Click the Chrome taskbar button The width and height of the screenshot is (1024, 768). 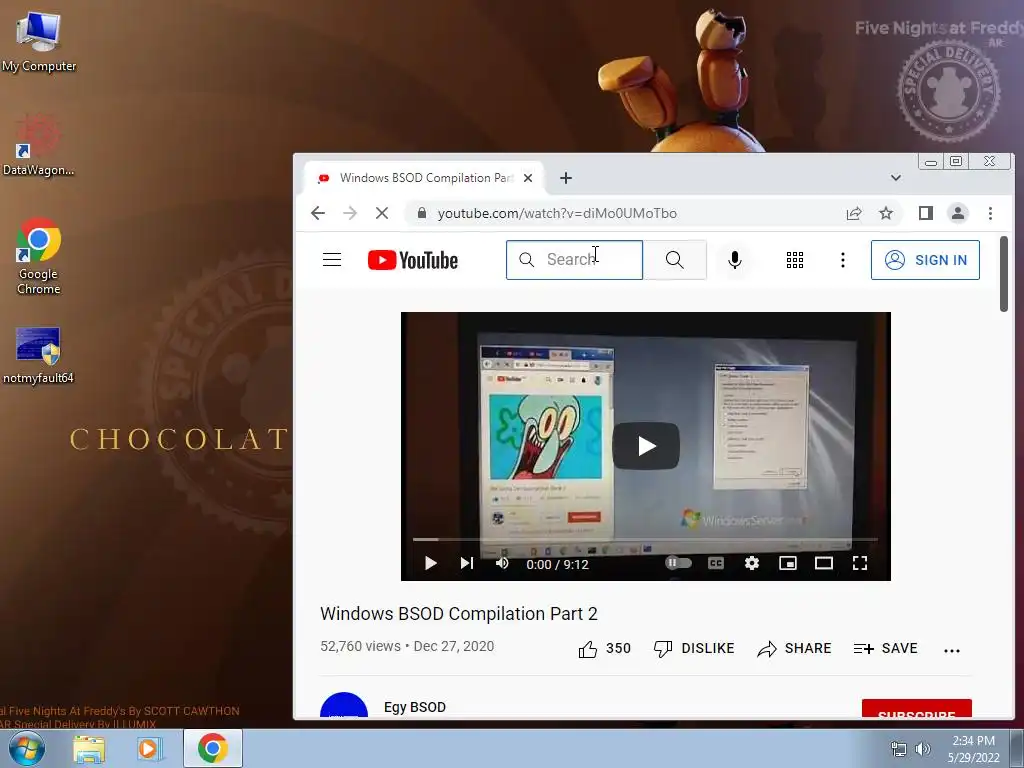[x=213, y=748]
